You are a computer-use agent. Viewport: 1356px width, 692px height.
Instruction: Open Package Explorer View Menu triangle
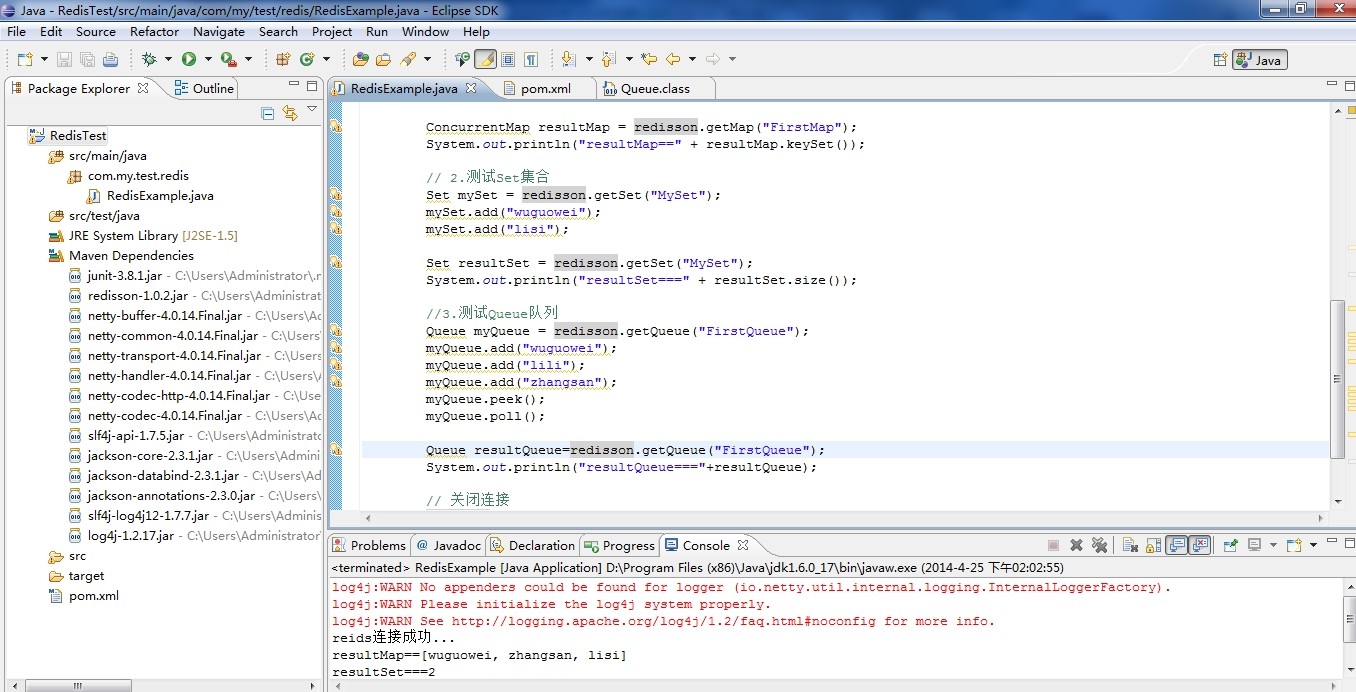312,109
